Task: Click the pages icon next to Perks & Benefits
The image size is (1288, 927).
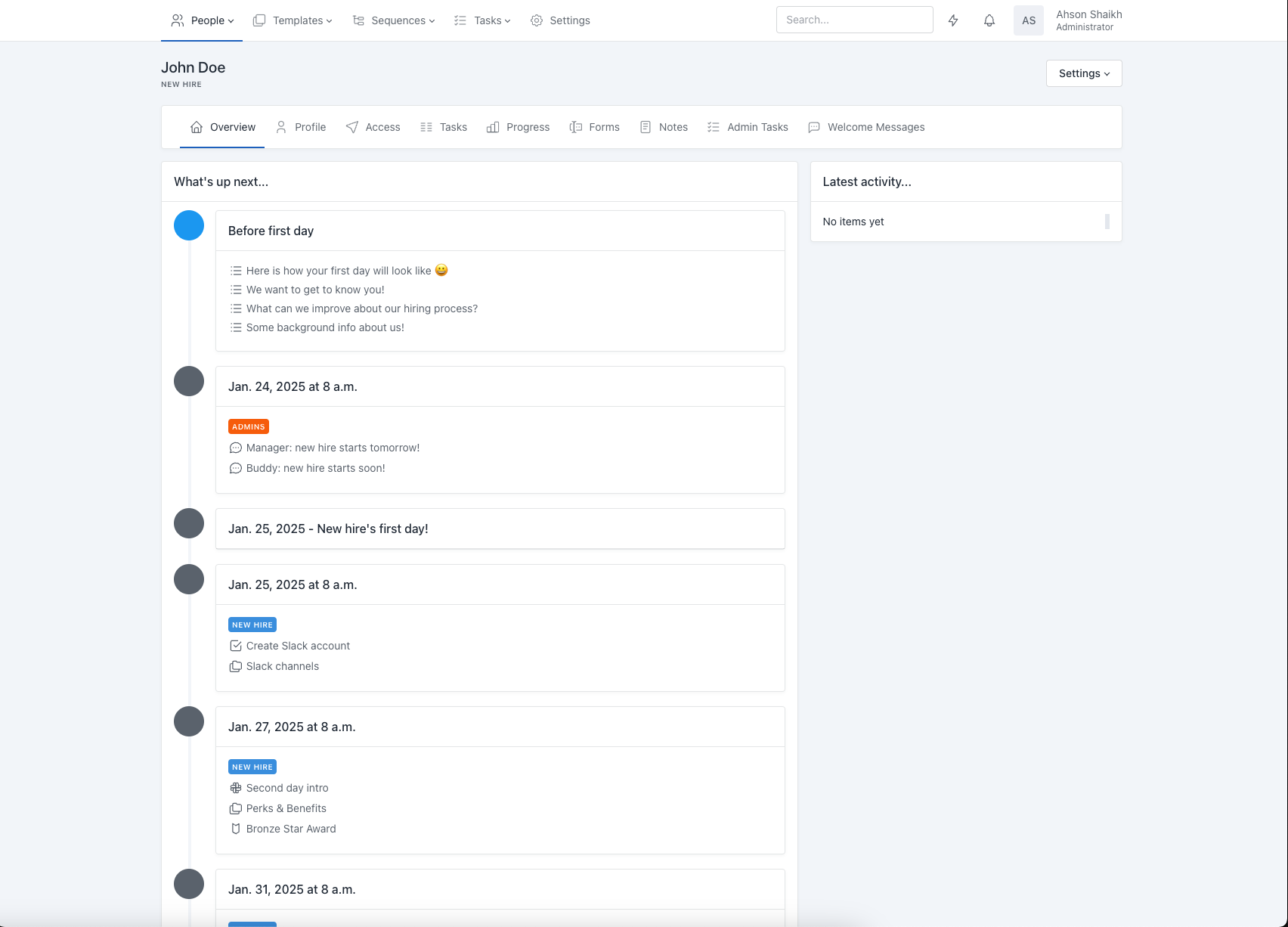Action: [235, 808]
